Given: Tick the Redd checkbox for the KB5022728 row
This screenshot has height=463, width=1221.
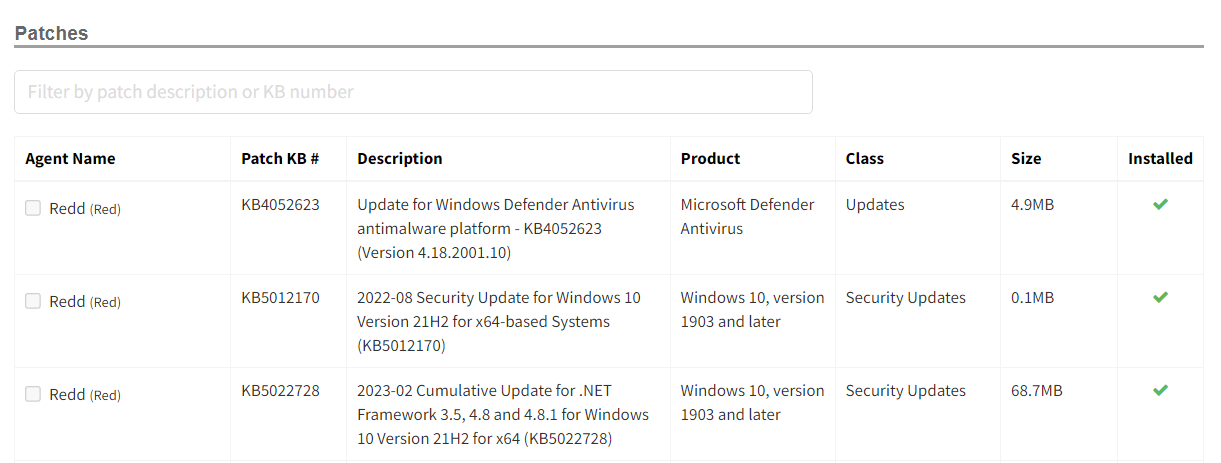Looking at the screenshot, I should tap(33, 394).
